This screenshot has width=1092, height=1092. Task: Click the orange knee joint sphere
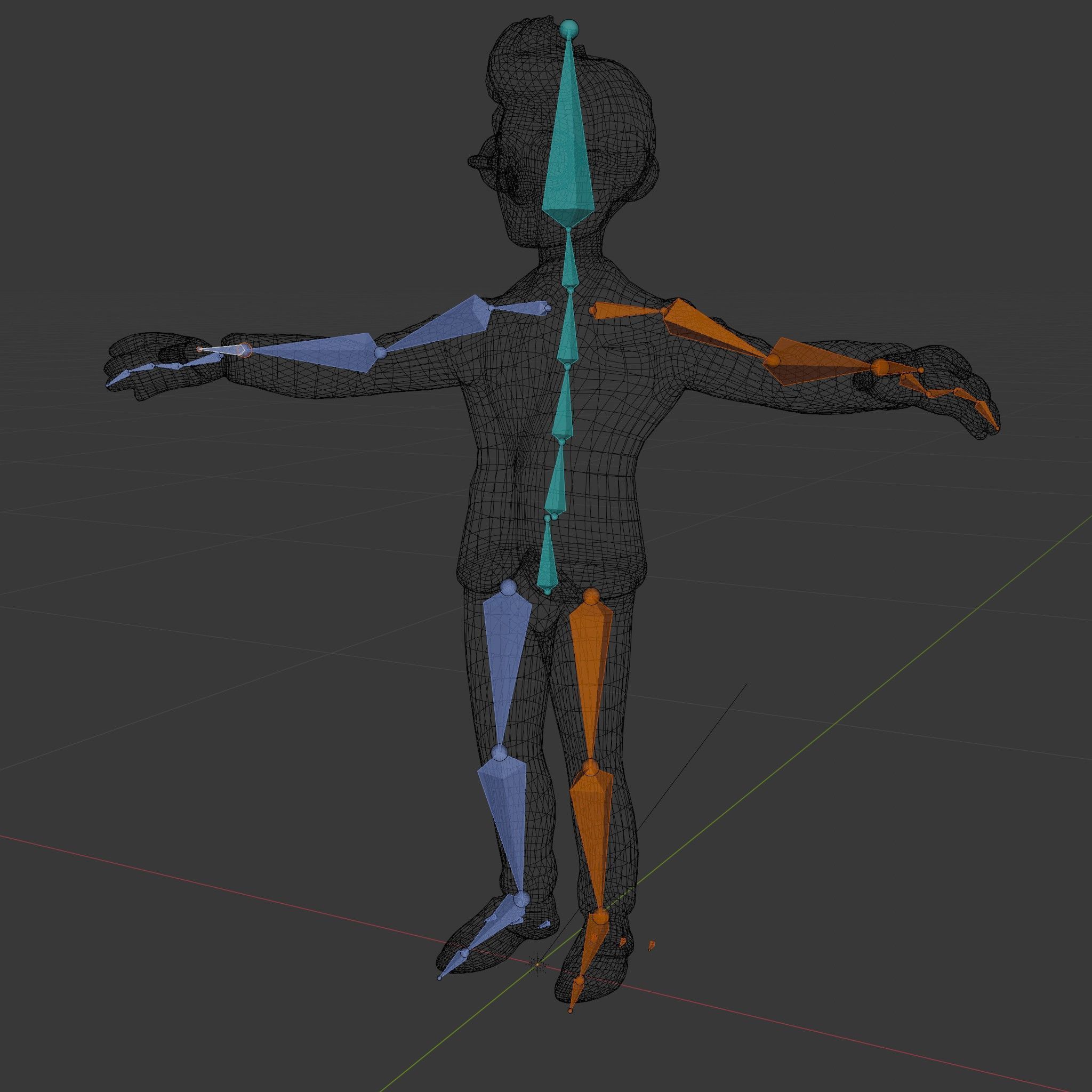590,767
